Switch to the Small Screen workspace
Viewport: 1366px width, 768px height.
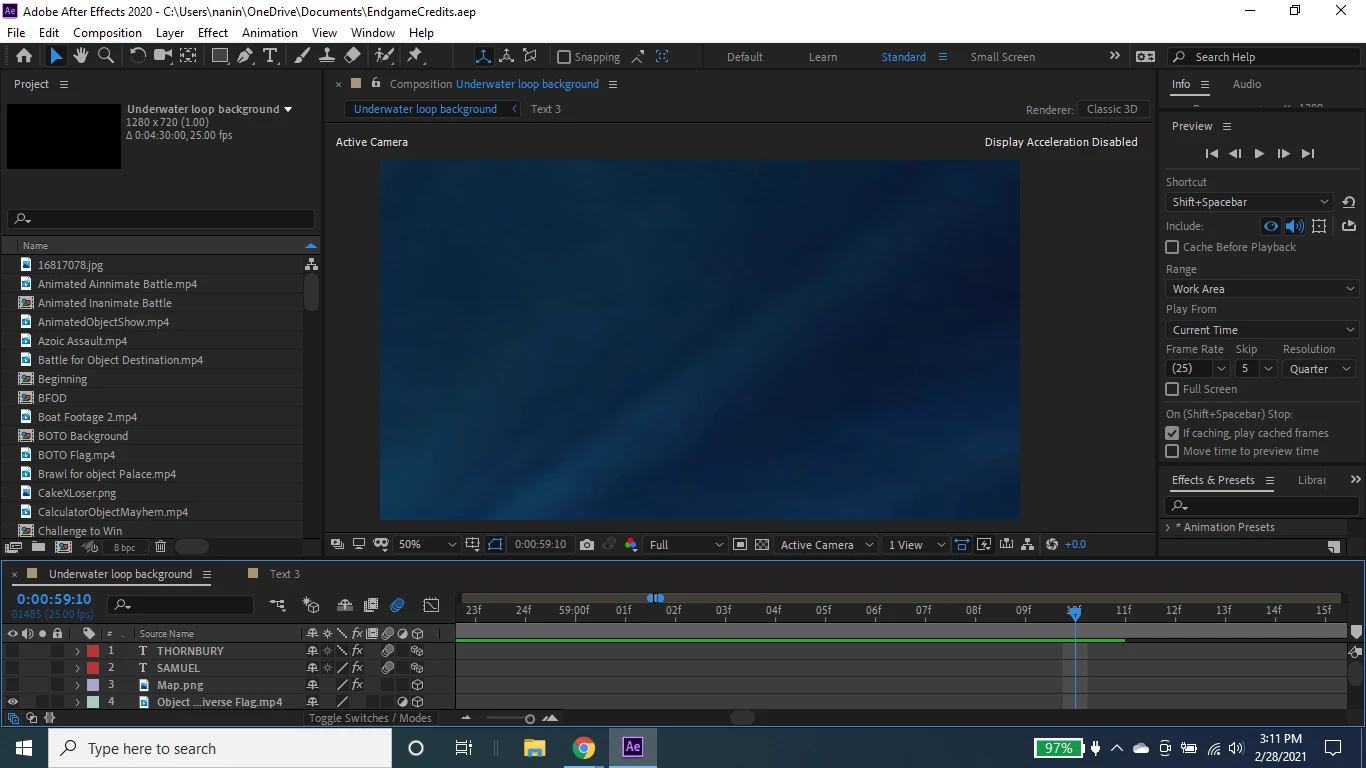pos(1003,57)
